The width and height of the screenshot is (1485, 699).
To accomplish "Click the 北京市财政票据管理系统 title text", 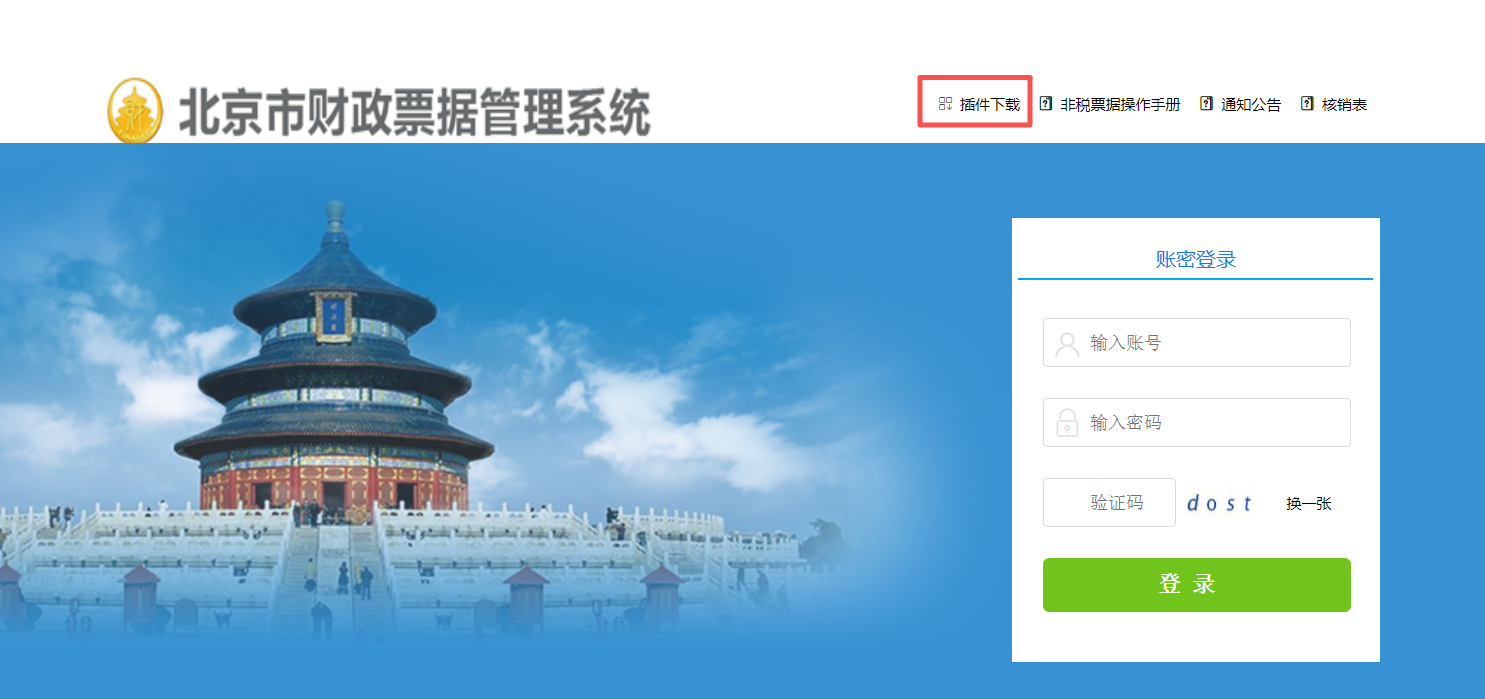I will [415, 112].
